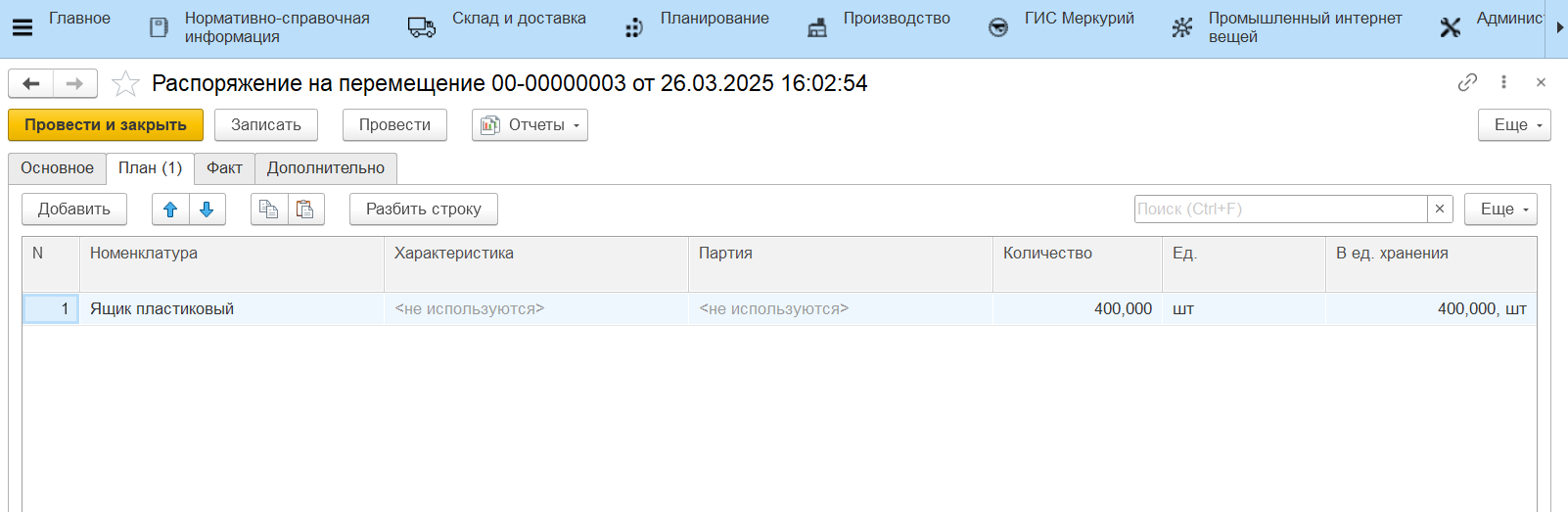
Task: Click the Разбить строку button
Action: 424,209
